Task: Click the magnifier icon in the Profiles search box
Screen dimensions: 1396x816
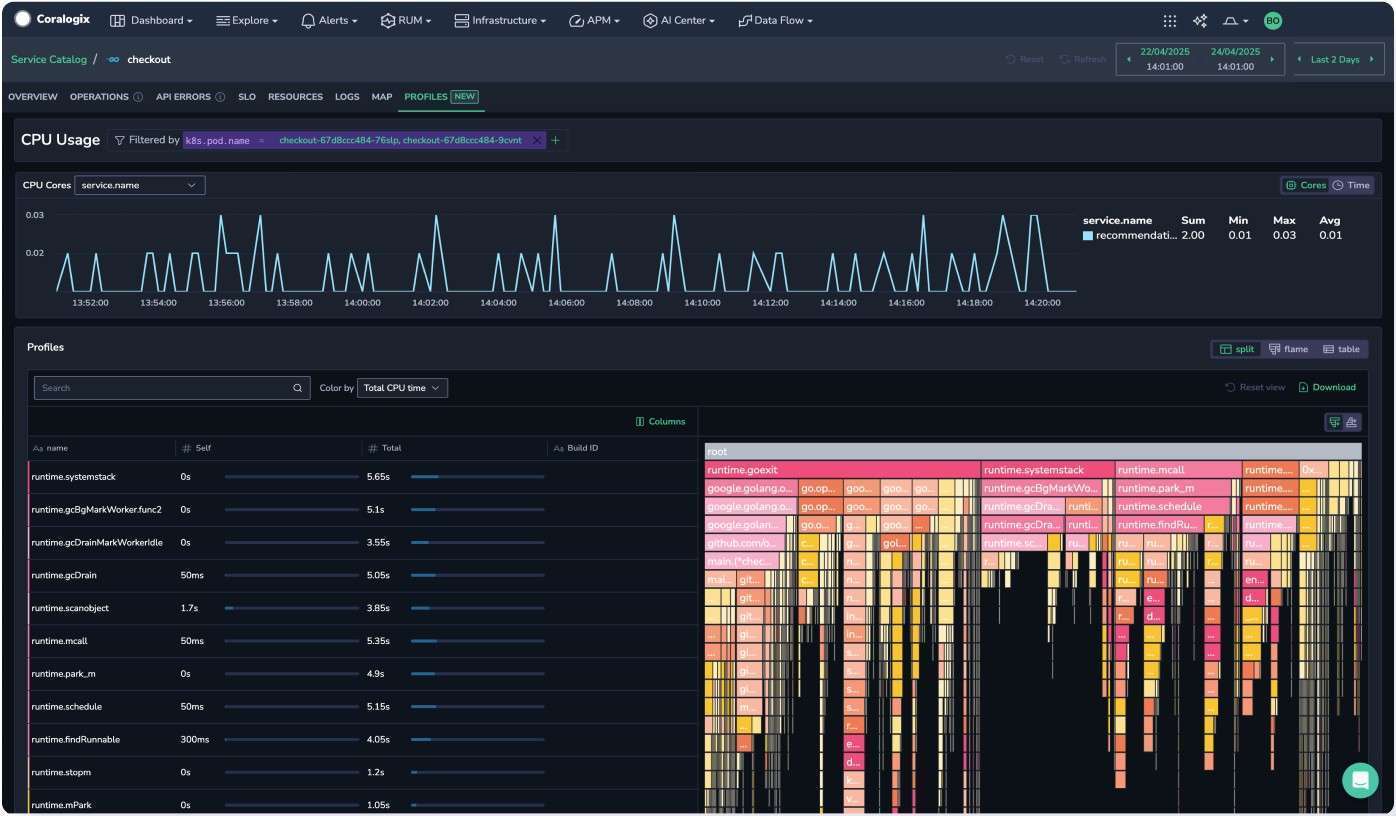Action: (297, 387)
